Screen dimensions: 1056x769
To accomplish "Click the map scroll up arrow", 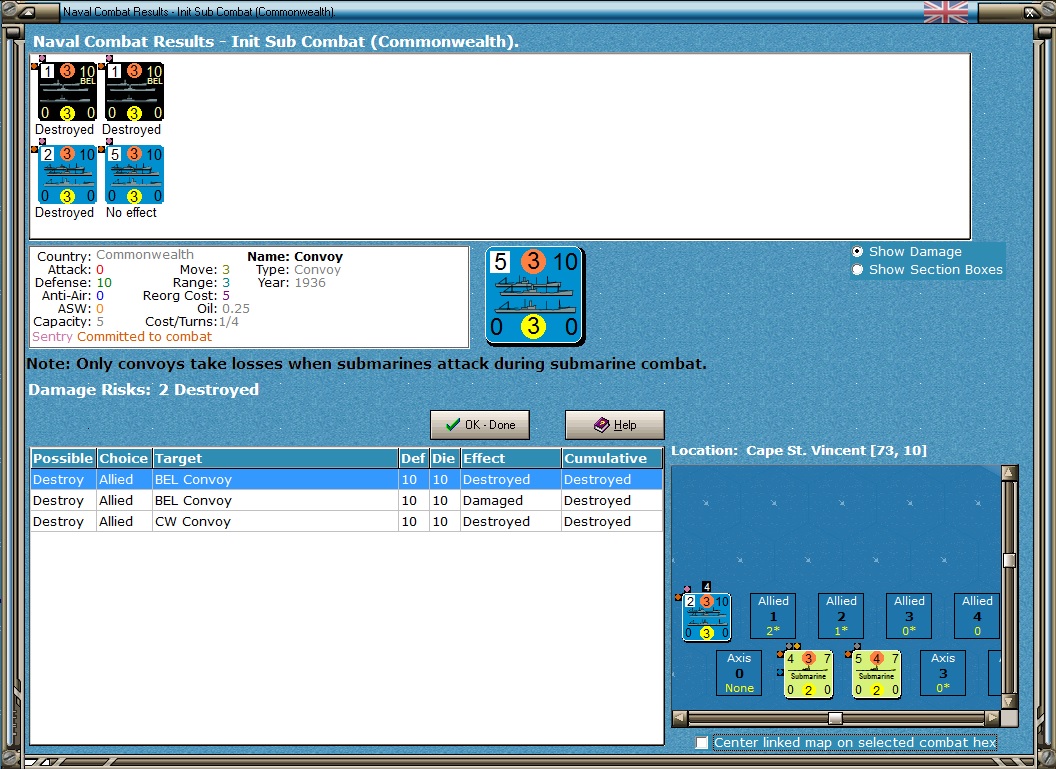I will pos(1009,473).
